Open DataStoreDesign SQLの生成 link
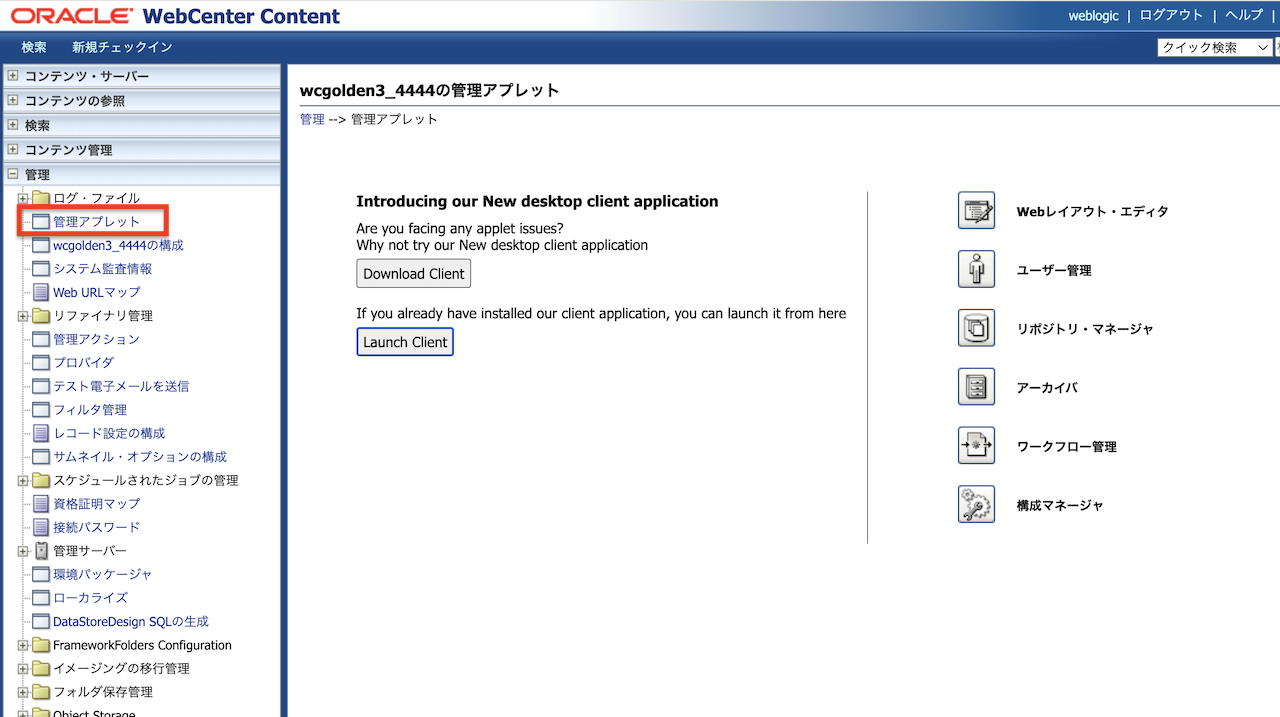The height and width of the screenshot is (717, 1280). tap(131, 621)
